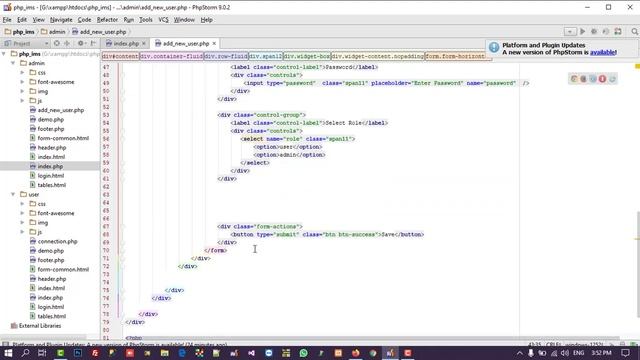Expand the css folder under user

click(22, 204)
